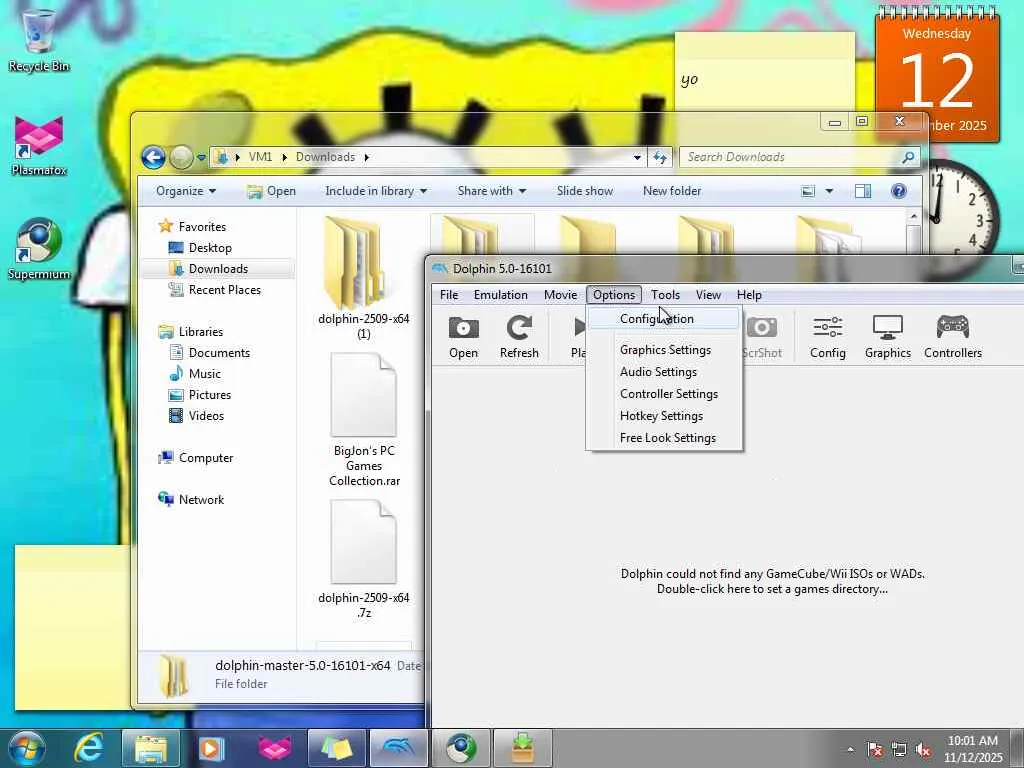
Task: Open Dolphin's File menu
Action: click(x=449, y=295)
